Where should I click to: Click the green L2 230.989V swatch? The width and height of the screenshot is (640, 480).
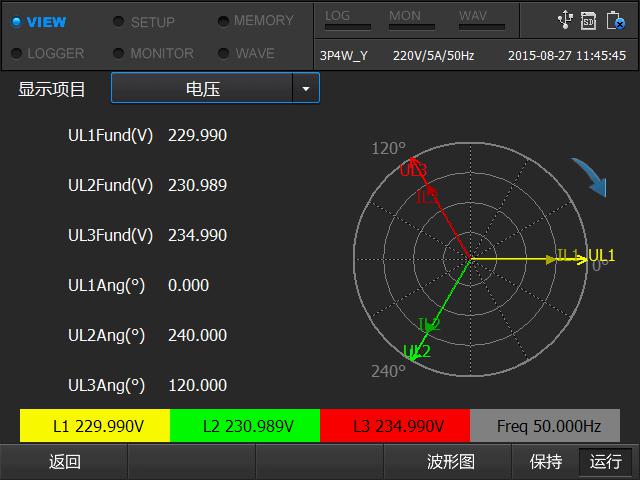(x=245, y=426)
